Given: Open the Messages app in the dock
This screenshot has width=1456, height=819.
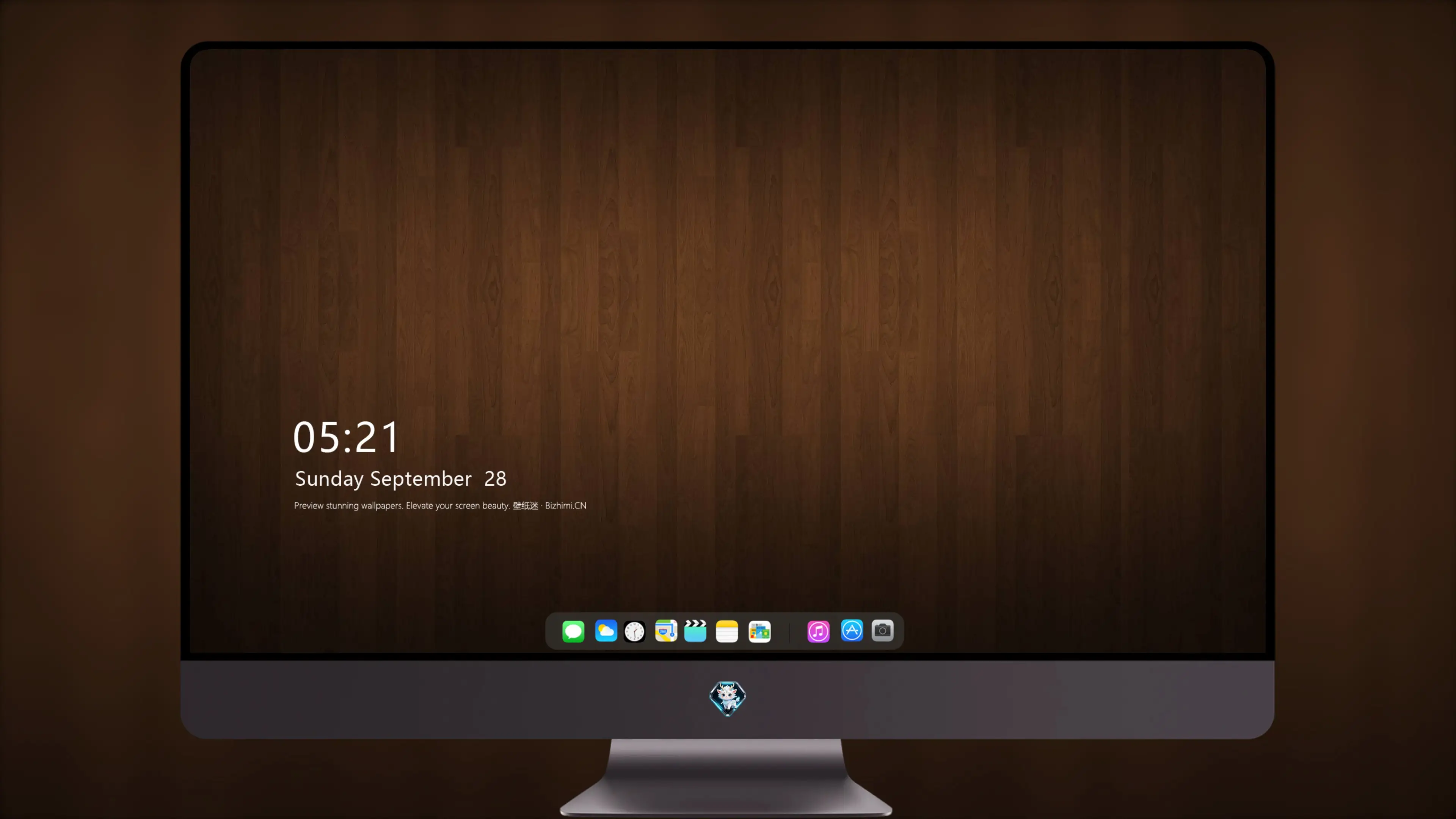Looking at the screenshot, I should pyautogui.click(x=573, y=631).
